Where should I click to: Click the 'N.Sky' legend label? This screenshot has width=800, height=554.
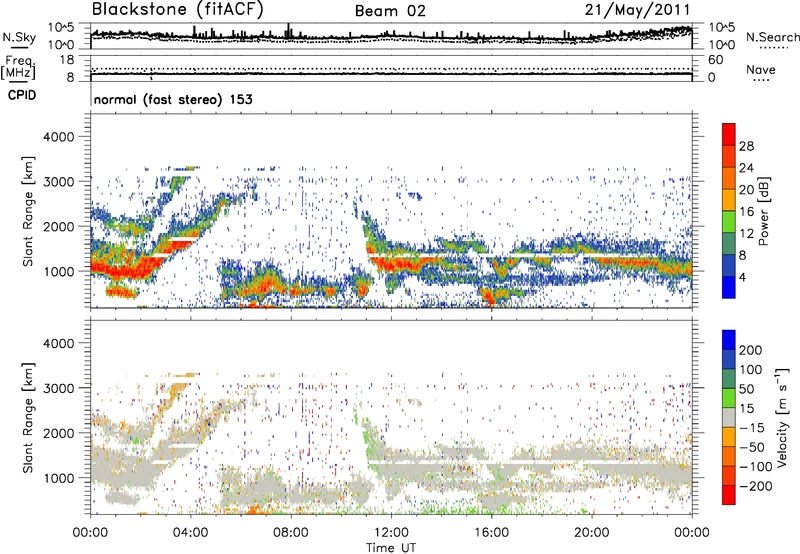19,37
